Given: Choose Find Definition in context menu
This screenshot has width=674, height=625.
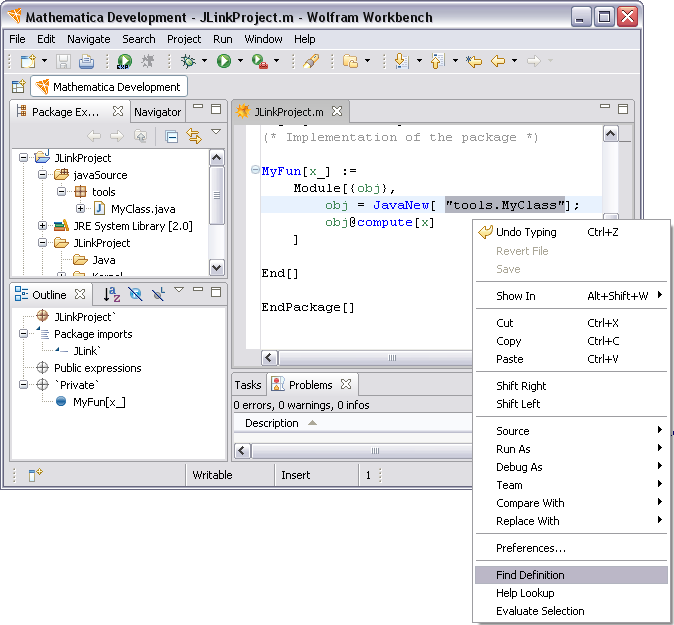Looking at the screenshot, I should pyautogui.click(x=571, y=575).
